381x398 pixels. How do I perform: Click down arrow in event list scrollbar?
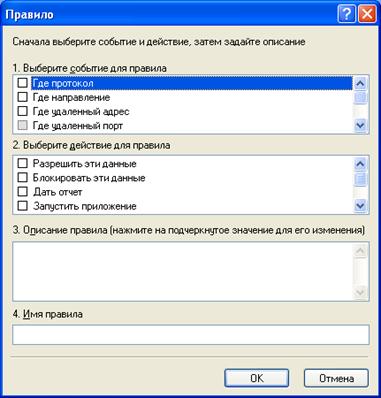click(x=360, y=126)
